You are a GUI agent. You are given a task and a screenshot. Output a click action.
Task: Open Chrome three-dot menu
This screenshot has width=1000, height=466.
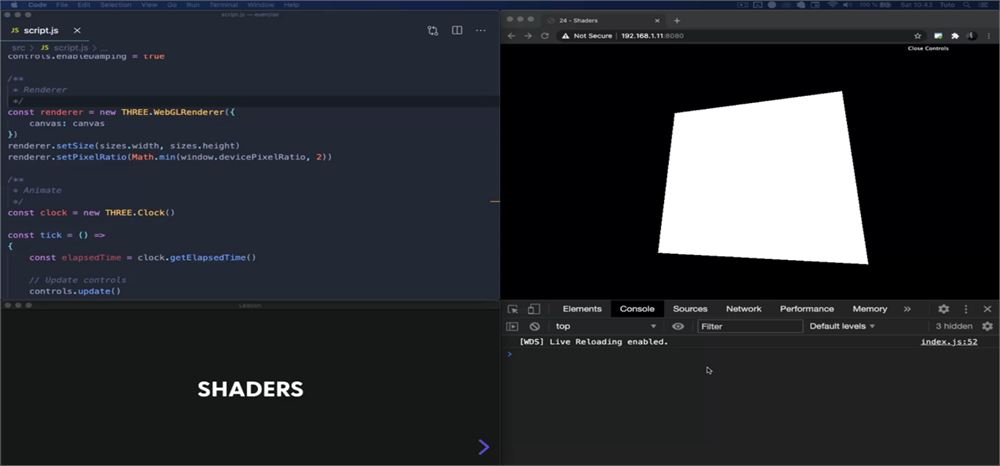989,36
